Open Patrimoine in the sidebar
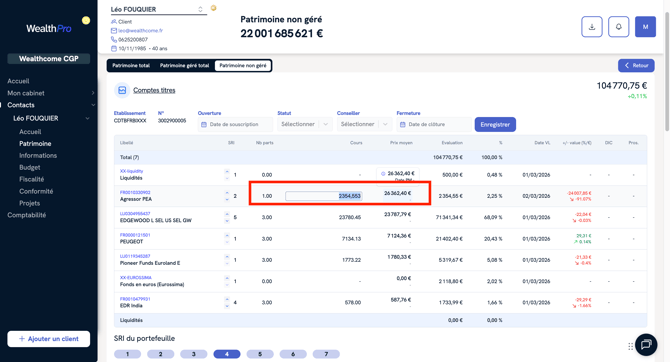Image resolution: width=670 pixels, height=362 pixels. click(x=35, y=144)
